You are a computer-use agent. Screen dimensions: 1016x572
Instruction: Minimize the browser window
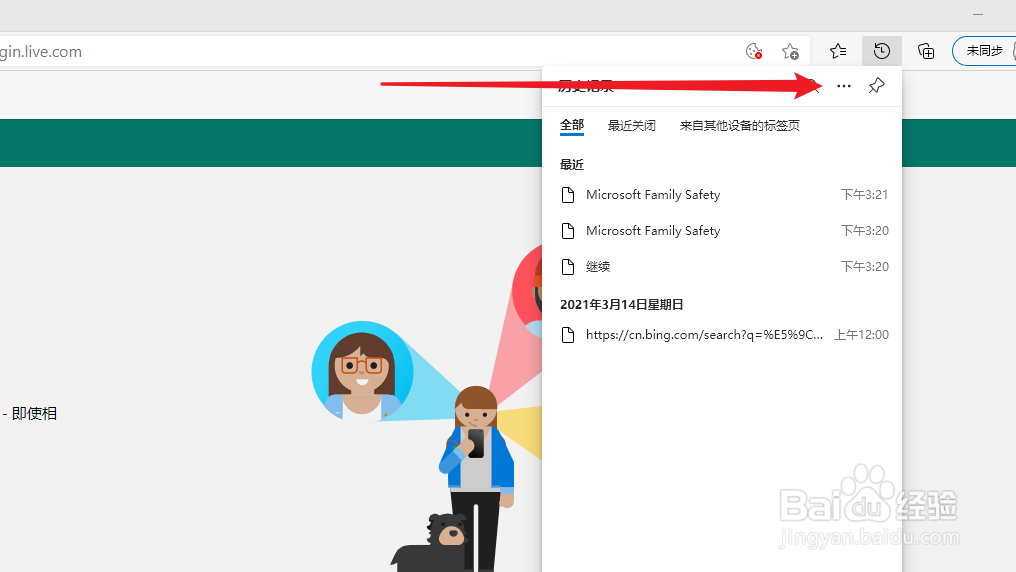point(978,14)
